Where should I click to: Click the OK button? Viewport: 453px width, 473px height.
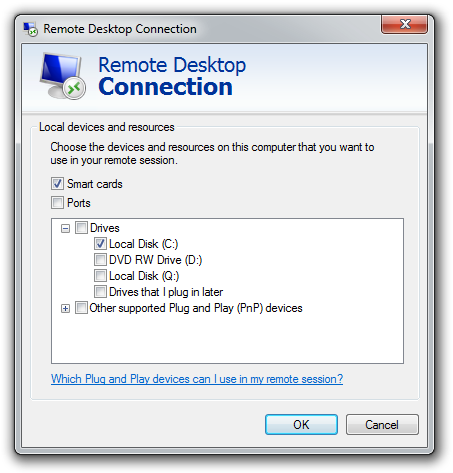(301, 424)
